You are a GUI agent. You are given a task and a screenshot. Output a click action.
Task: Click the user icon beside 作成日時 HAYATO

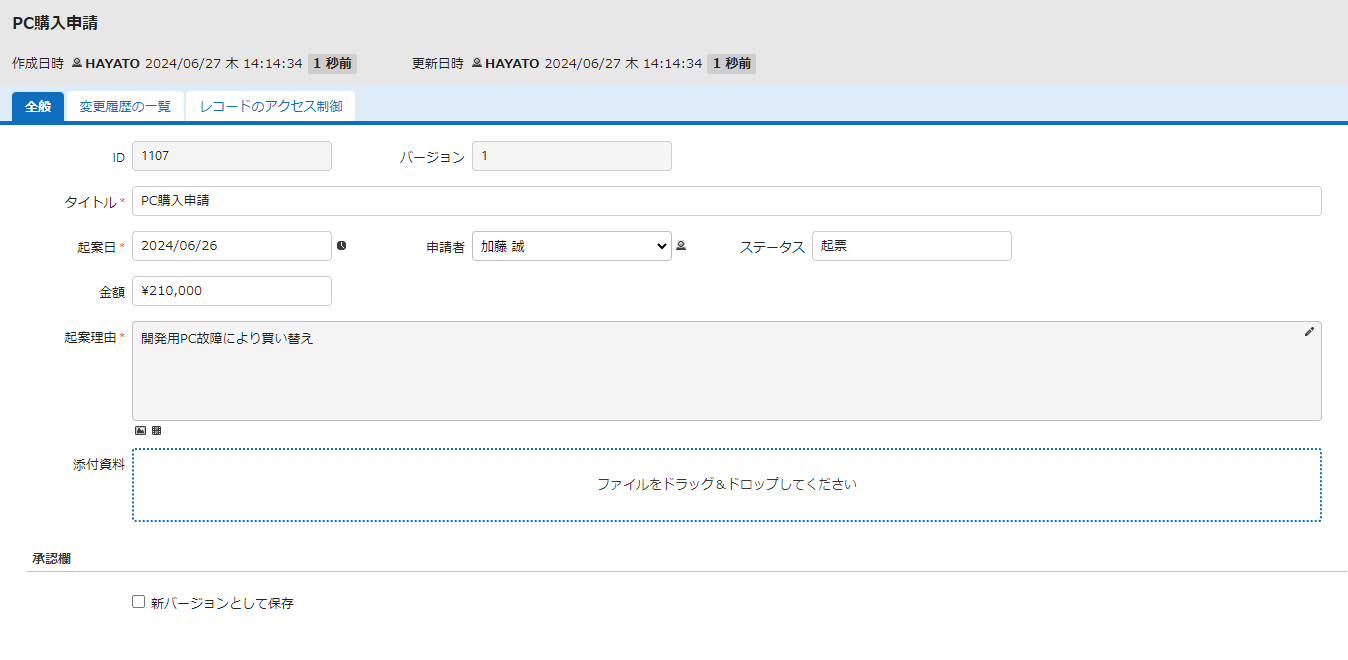point(77,63)
